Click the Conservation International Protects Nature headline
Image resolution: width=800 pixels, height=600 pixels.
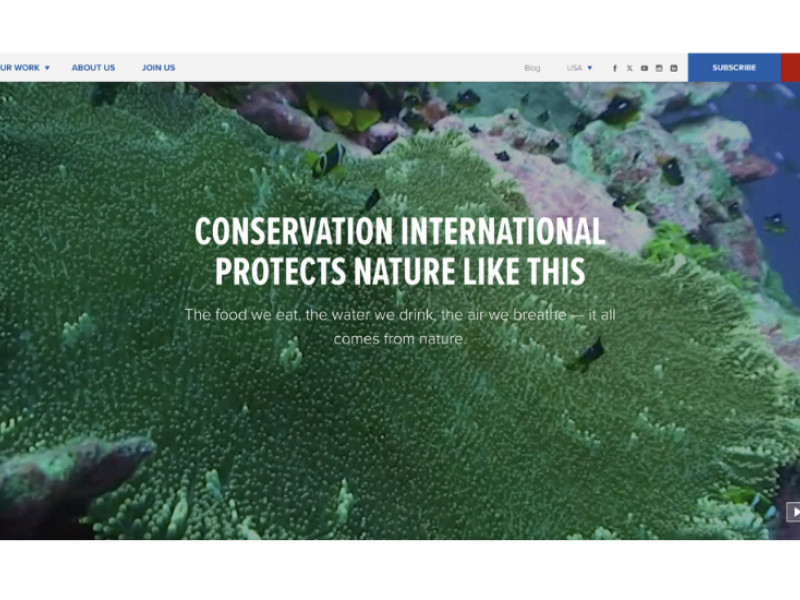[x=400, y=251]
